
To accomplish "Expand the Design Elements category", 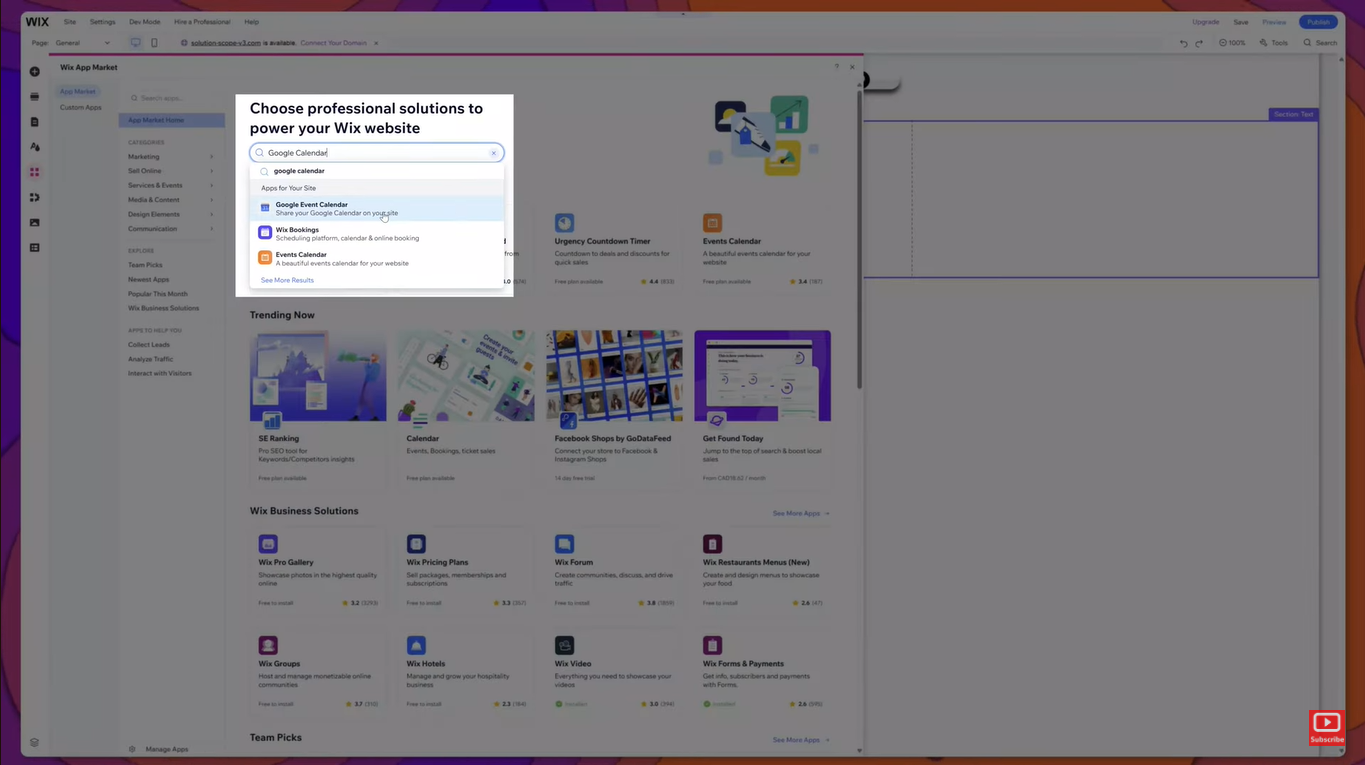I will (170, 214).
